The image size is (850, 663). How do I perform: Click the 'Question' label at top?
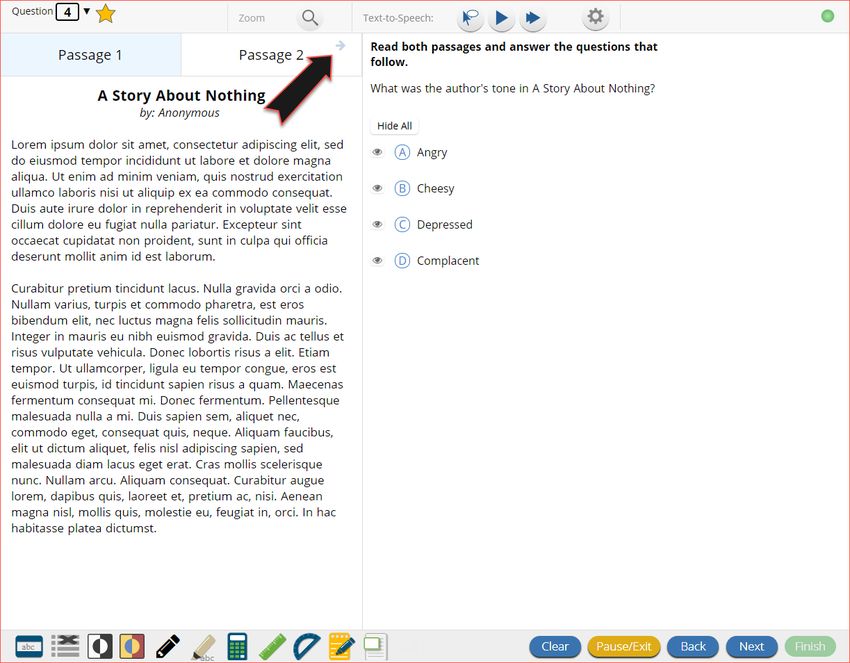click(x=33, y=11)
